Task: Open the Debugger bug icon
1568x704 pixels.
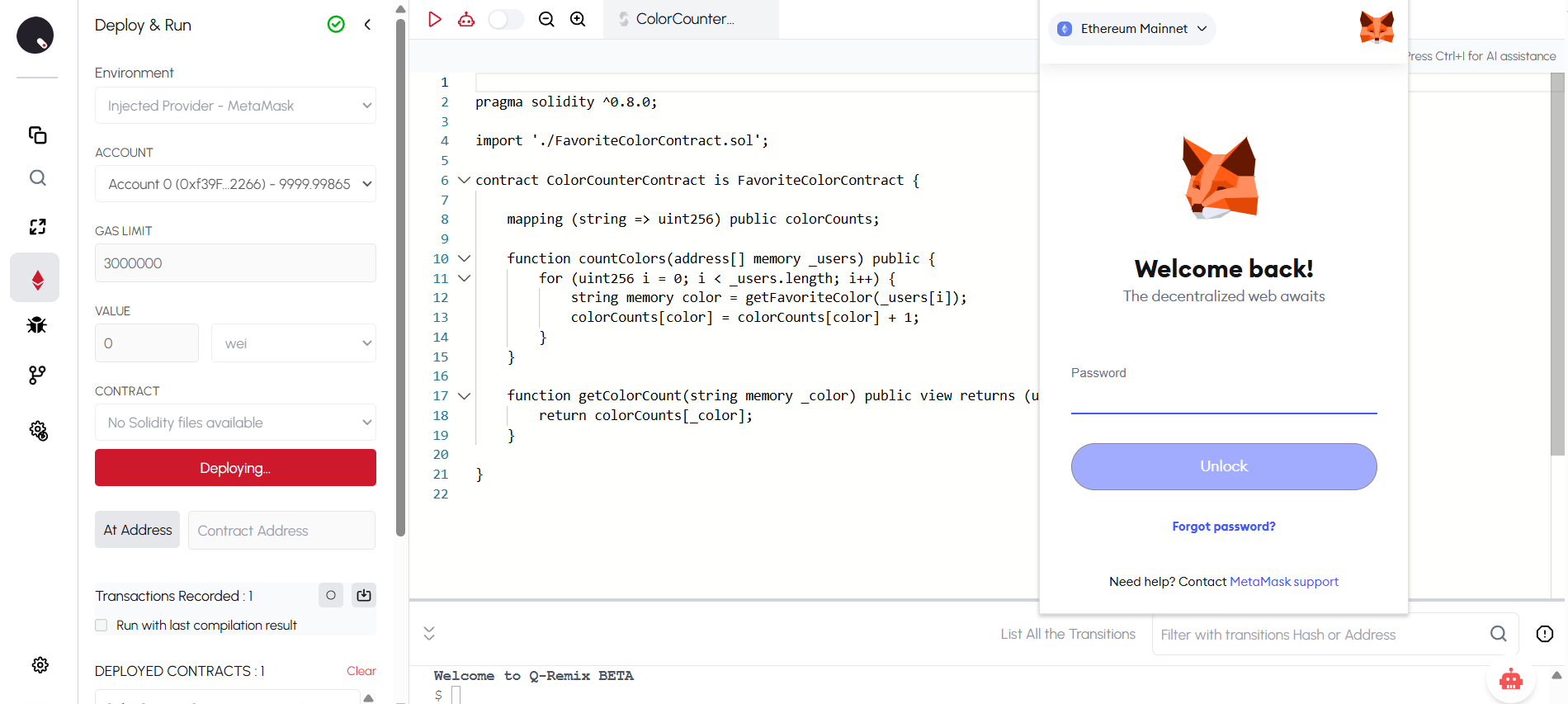Action: [37, 325]
